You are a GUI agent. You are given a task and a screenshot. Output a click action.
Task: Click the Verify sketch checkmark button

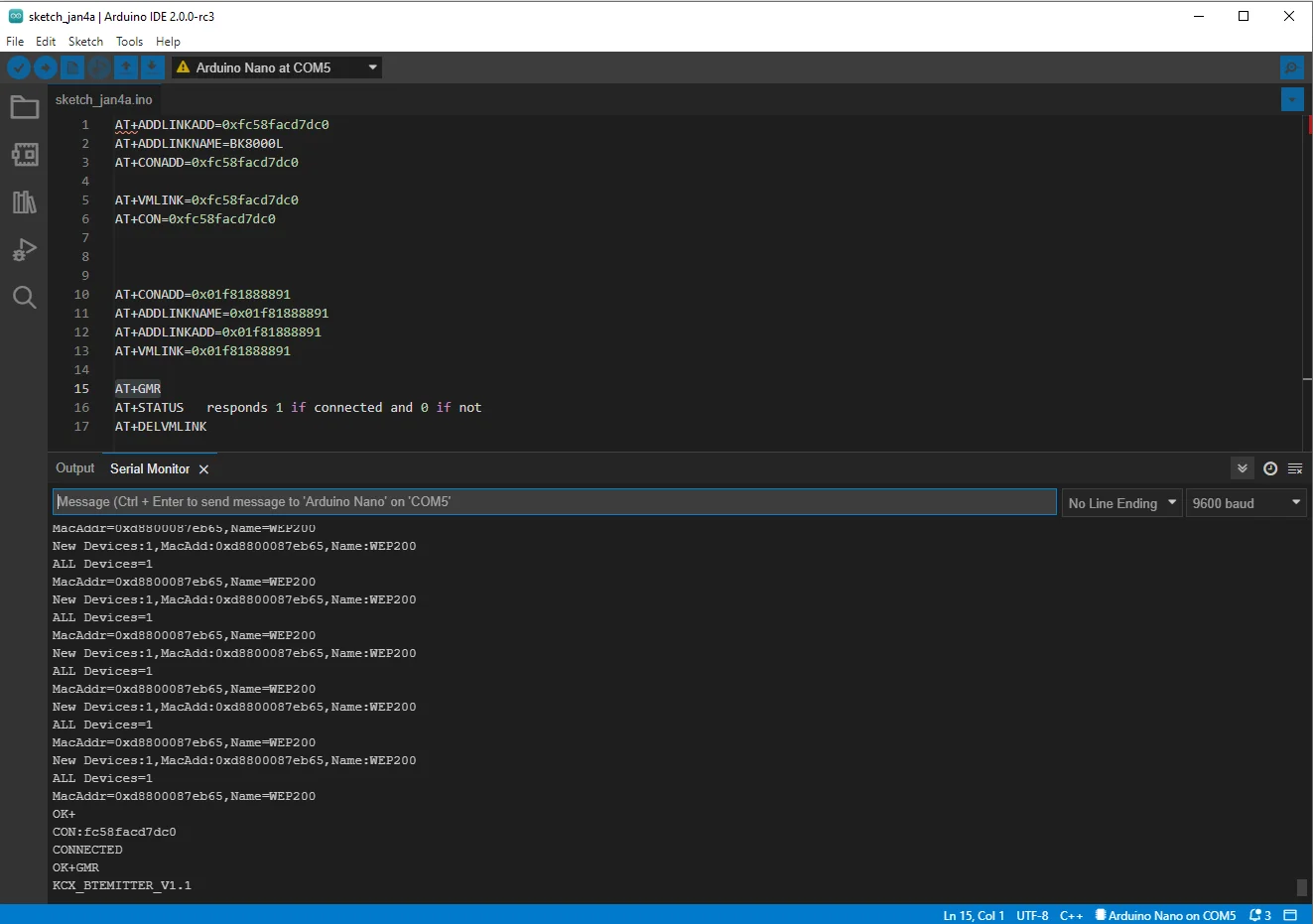[18, 67]
